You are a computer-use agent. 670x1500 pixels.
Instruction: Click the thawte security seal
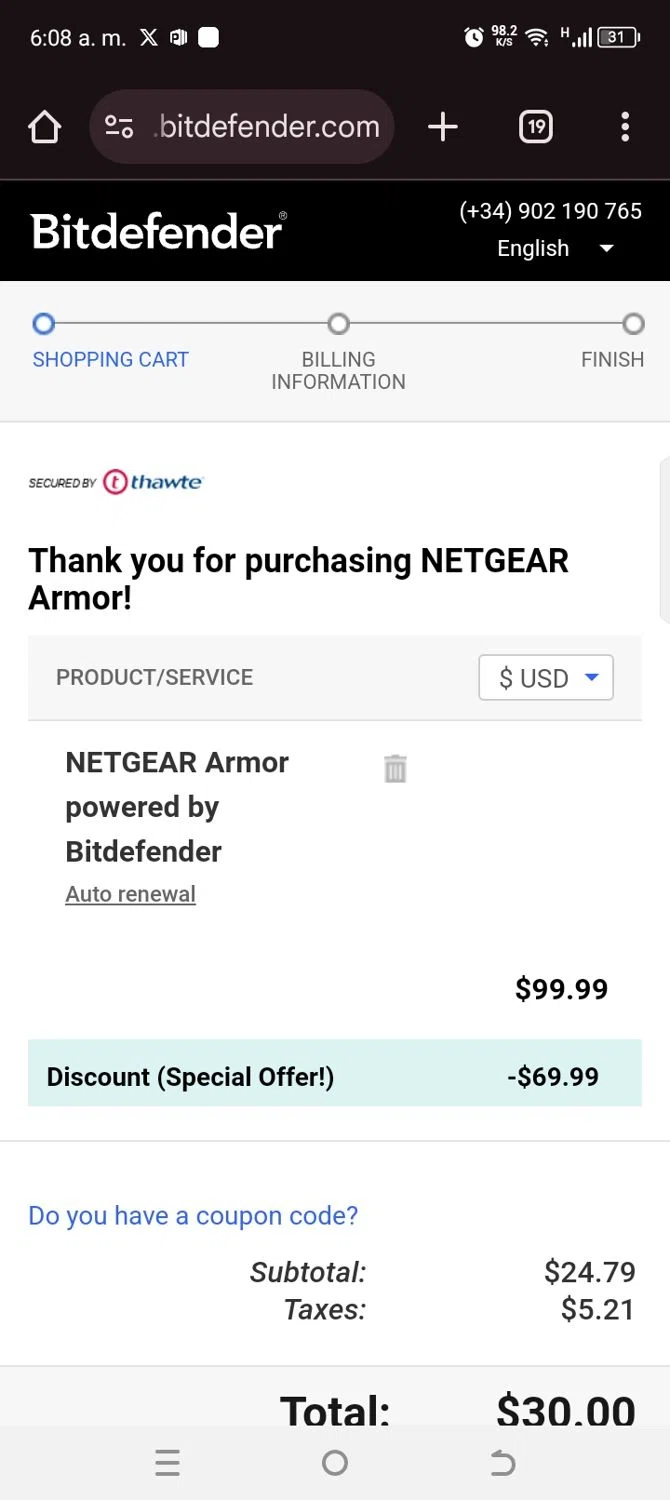click(116, 482)
